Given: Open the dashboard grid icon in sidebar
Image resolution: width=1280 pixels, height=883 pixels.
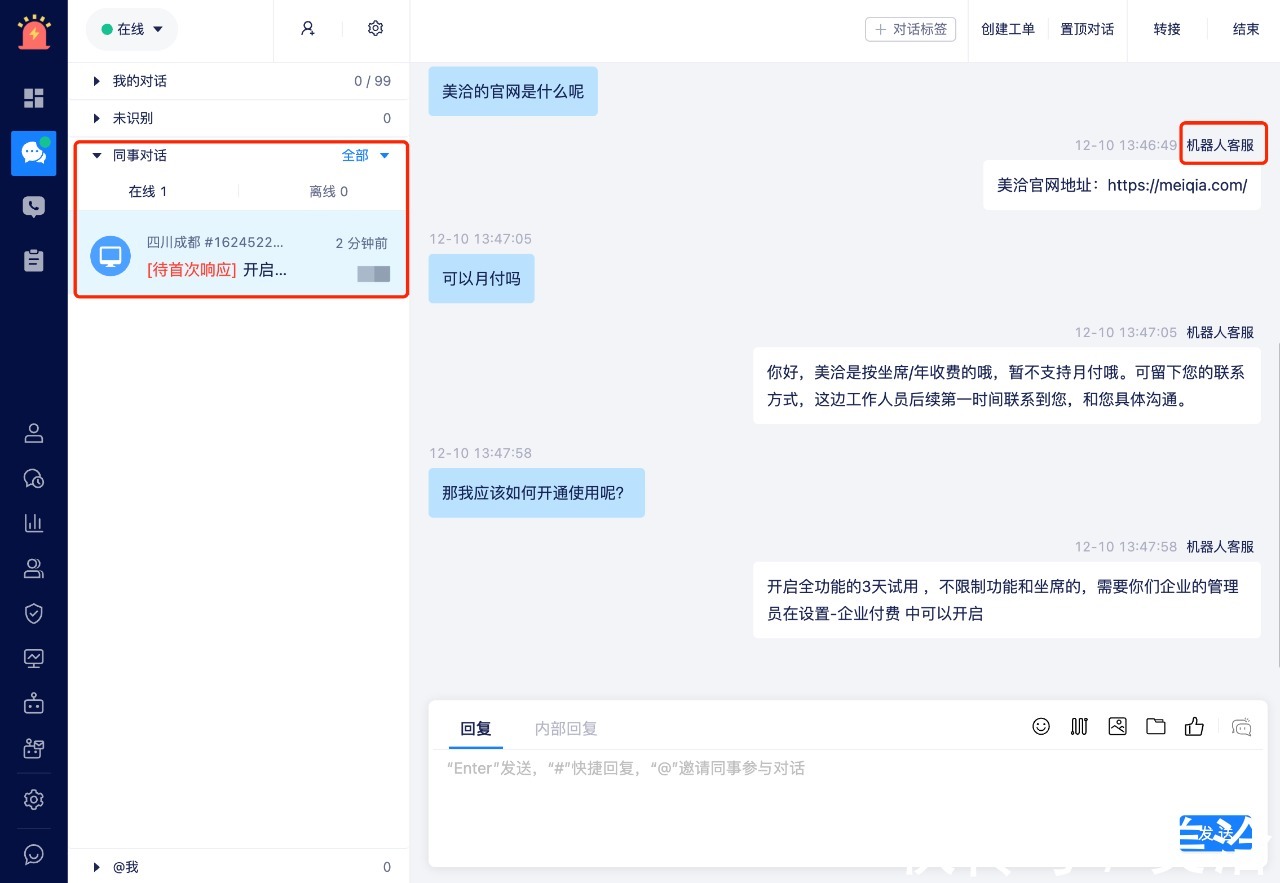Looking at the screenshot, I should pos(34,97).
